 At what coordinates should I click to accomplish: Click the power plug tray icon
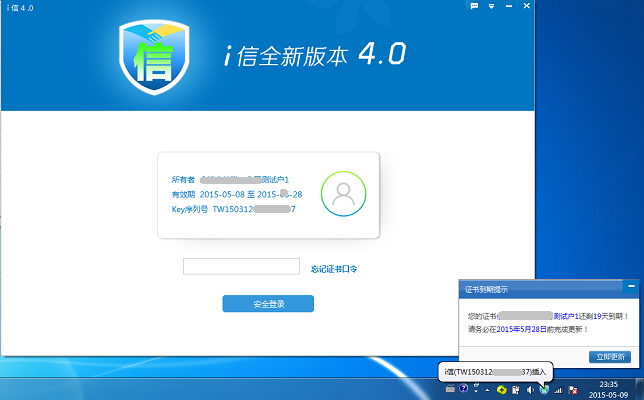pyautogui.click(x=515, y=390)
